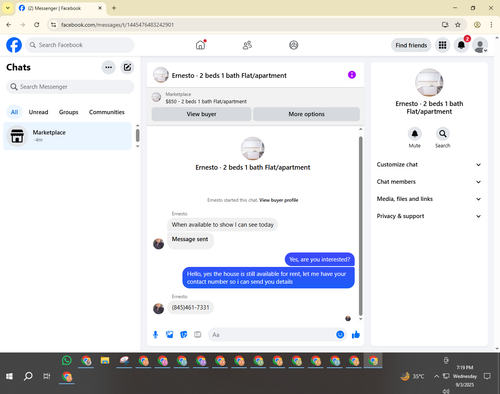
Task: Click Ernesto's phone number message
Action: (x=190, y=307)
